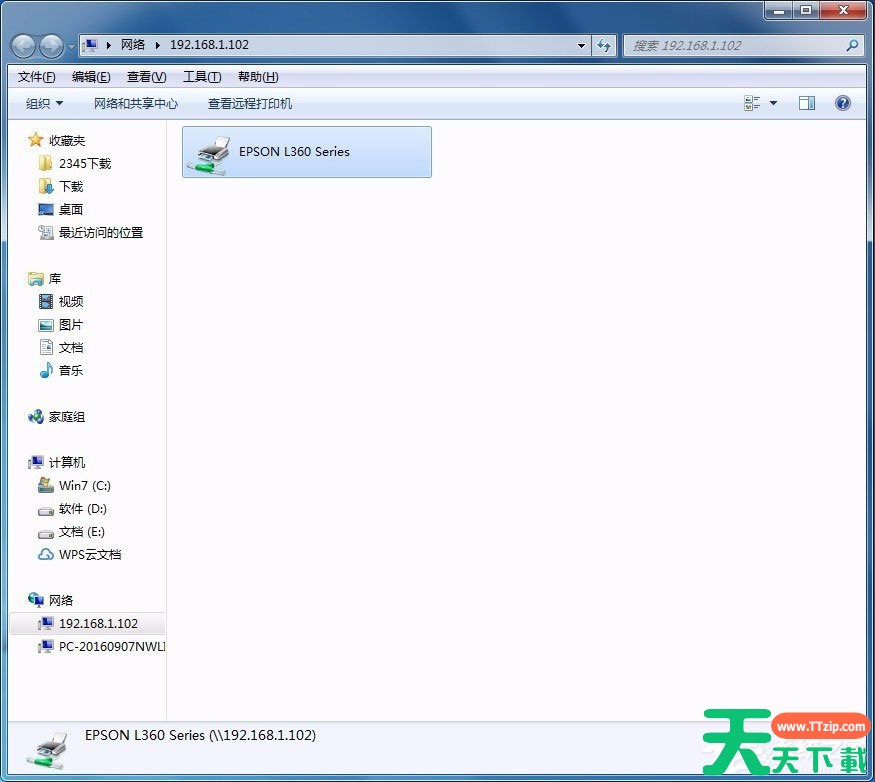Click the search magnifier icon
This screenshot has width=875, height=782.
[852, 45]
